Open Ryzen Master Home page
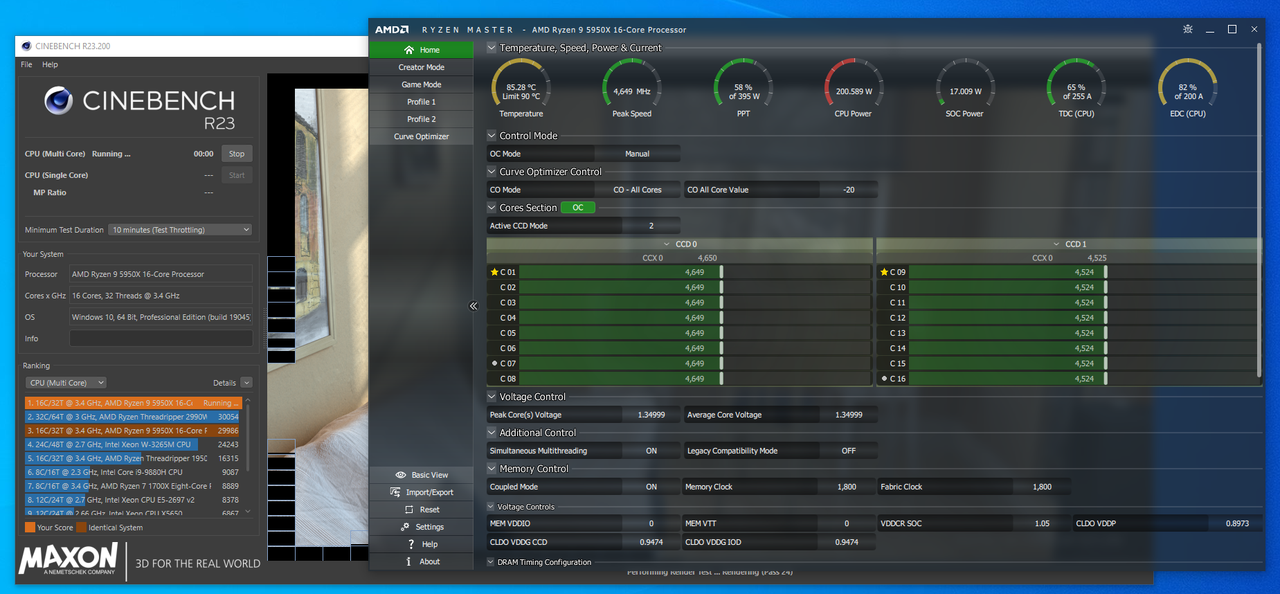Screen dimensions: 1280x594 (421, 50)
